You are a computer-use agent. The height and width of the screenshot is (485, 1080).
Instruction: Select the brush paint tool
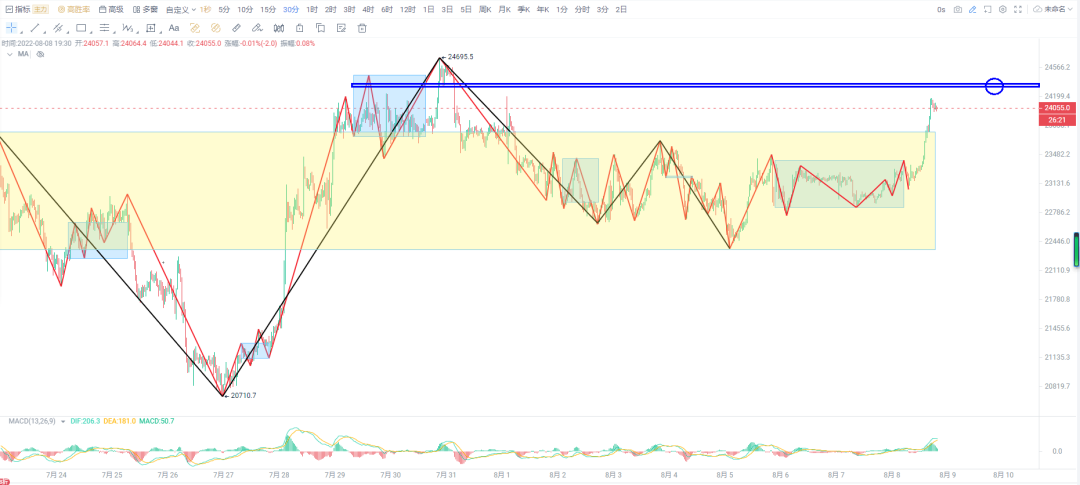(x=257, y=28)
